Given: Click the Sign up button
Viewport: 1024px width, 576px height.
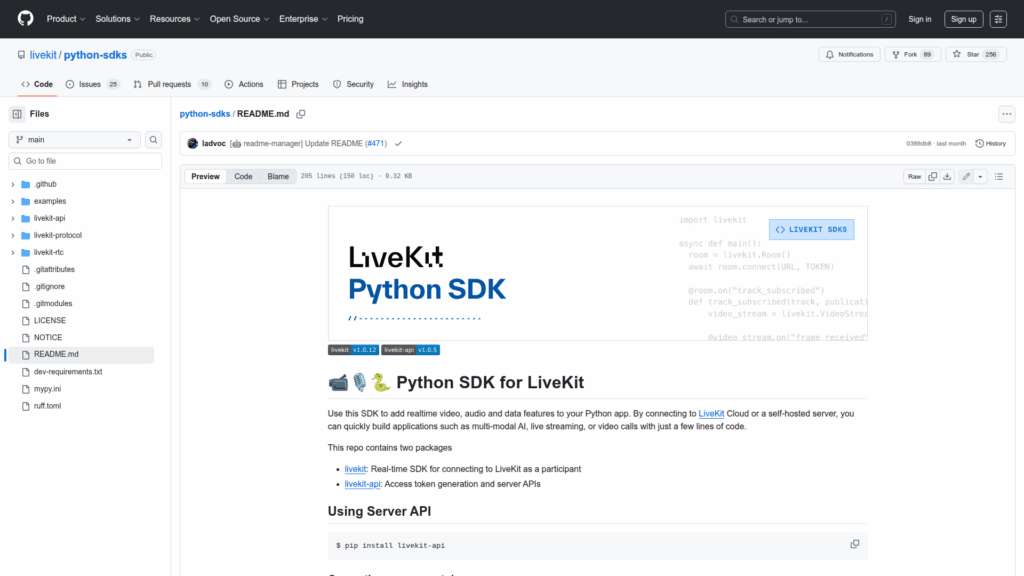Looking at the screenshot, I should pyautogui.click(x=963, y=19).
